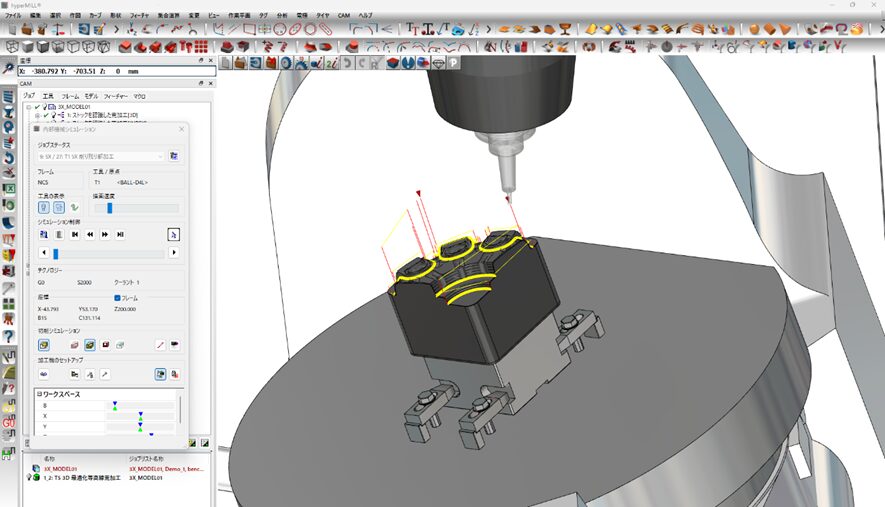Screen dimensions: 885x507
Task: Click the rewind simulation button
Action: tap(90, 234)
